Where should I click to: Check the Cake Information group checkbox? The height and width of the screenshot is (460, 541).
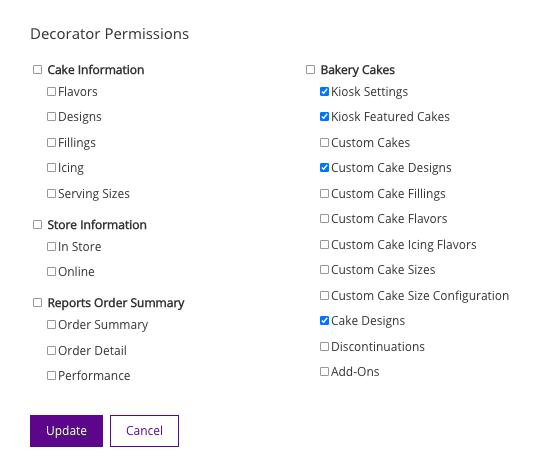[37, 70]
